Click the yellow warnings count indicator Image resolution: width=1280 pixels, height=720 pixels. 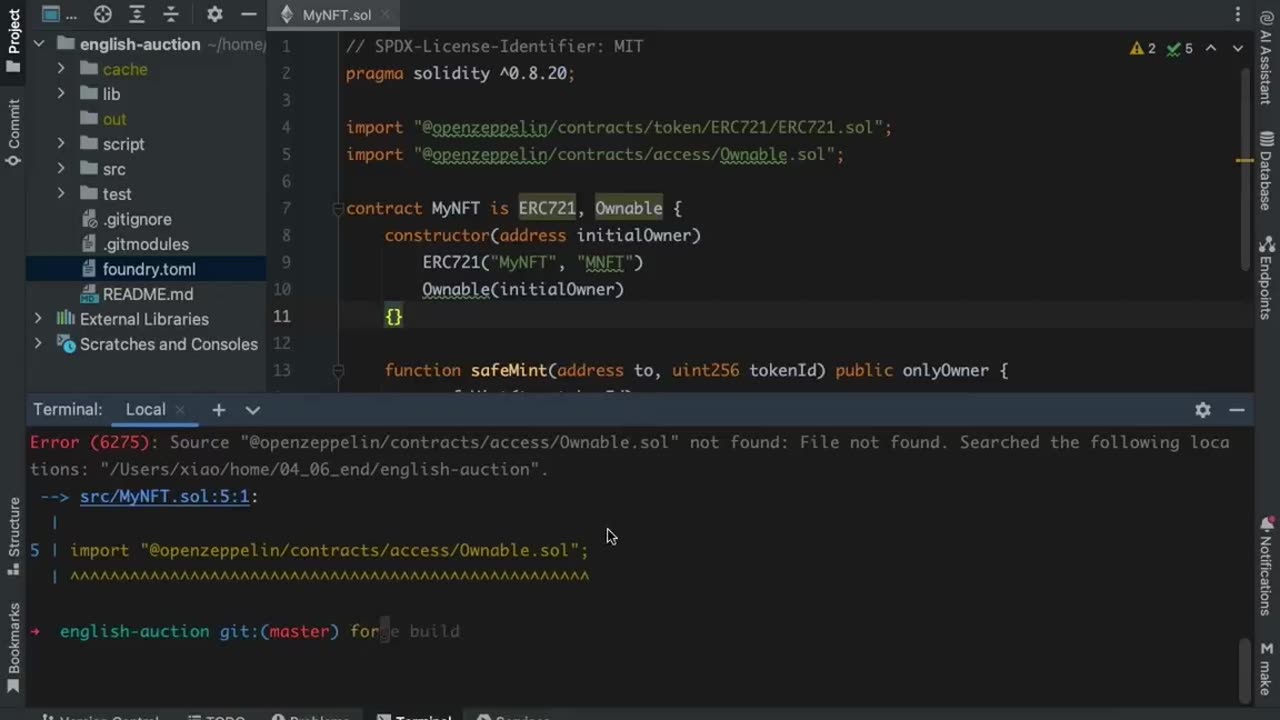click(x=1143, y=48)
